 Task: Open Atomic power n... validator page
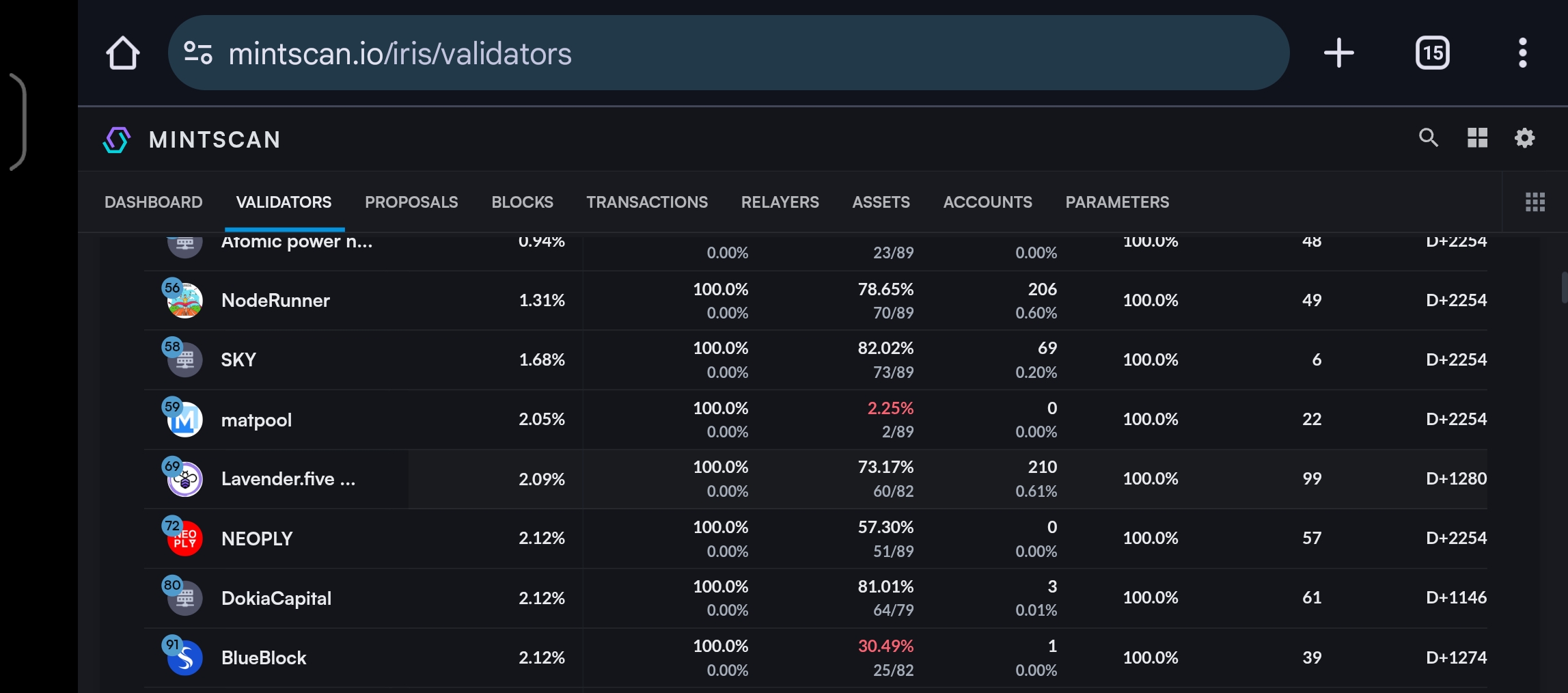coord(297,241)
